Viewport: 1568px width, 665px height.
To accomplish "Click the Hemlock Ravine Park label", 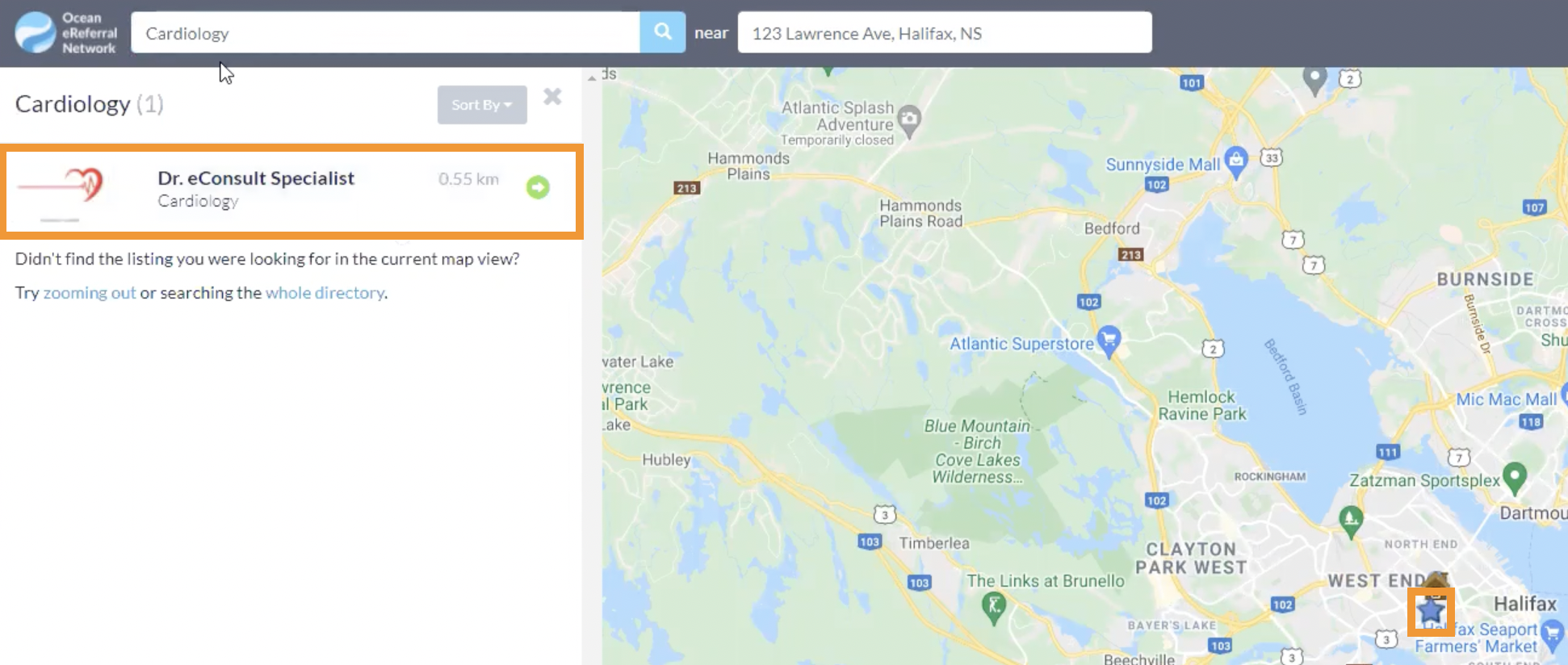I will click(1202, 405).
